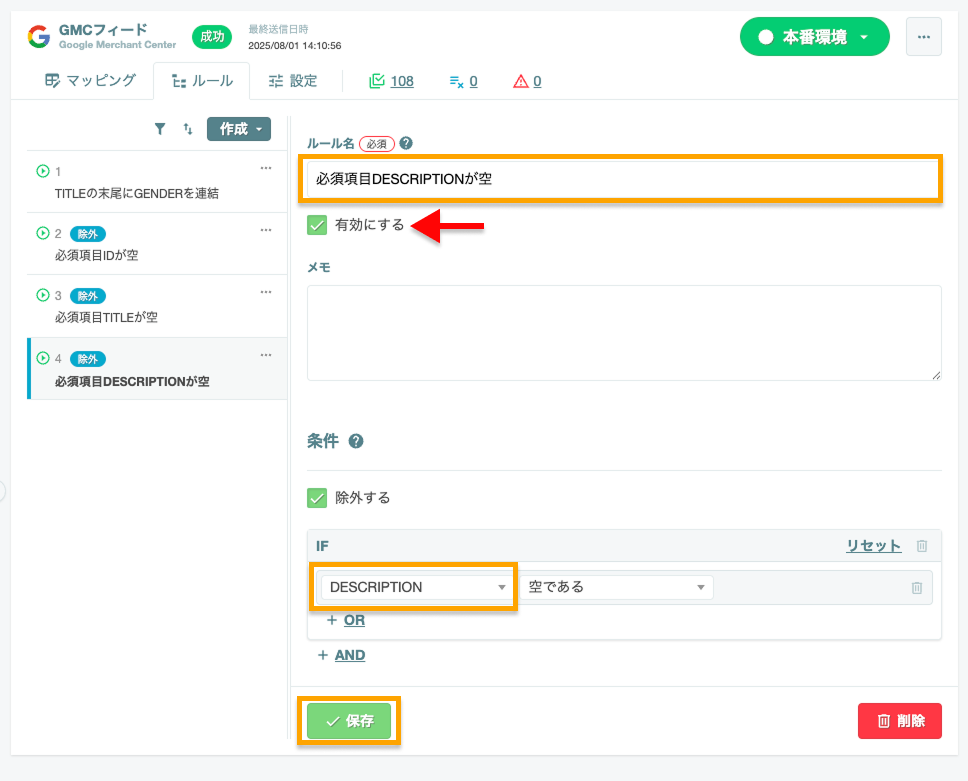
Task: Click the 削除 delete button
Action: (x=899, y=720)
